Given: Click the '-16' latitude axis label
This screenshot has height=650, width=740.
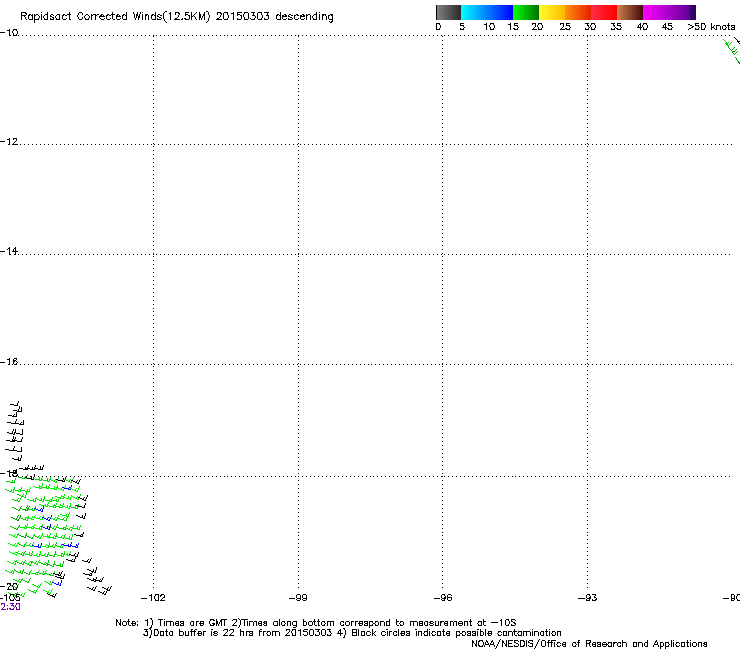Looking at the screenshot, I should pos(9,362).
